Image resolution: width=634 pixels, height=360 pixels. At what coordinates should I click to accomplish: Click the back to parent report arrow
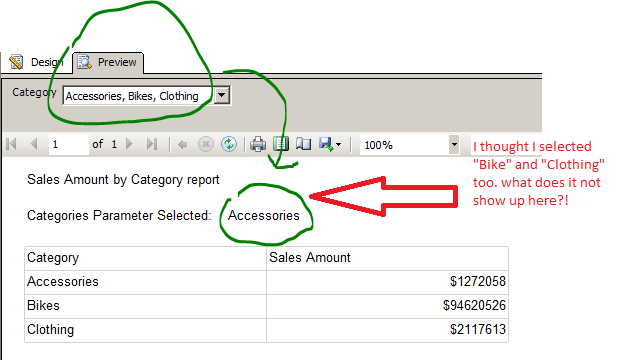[x=183, y=144]
